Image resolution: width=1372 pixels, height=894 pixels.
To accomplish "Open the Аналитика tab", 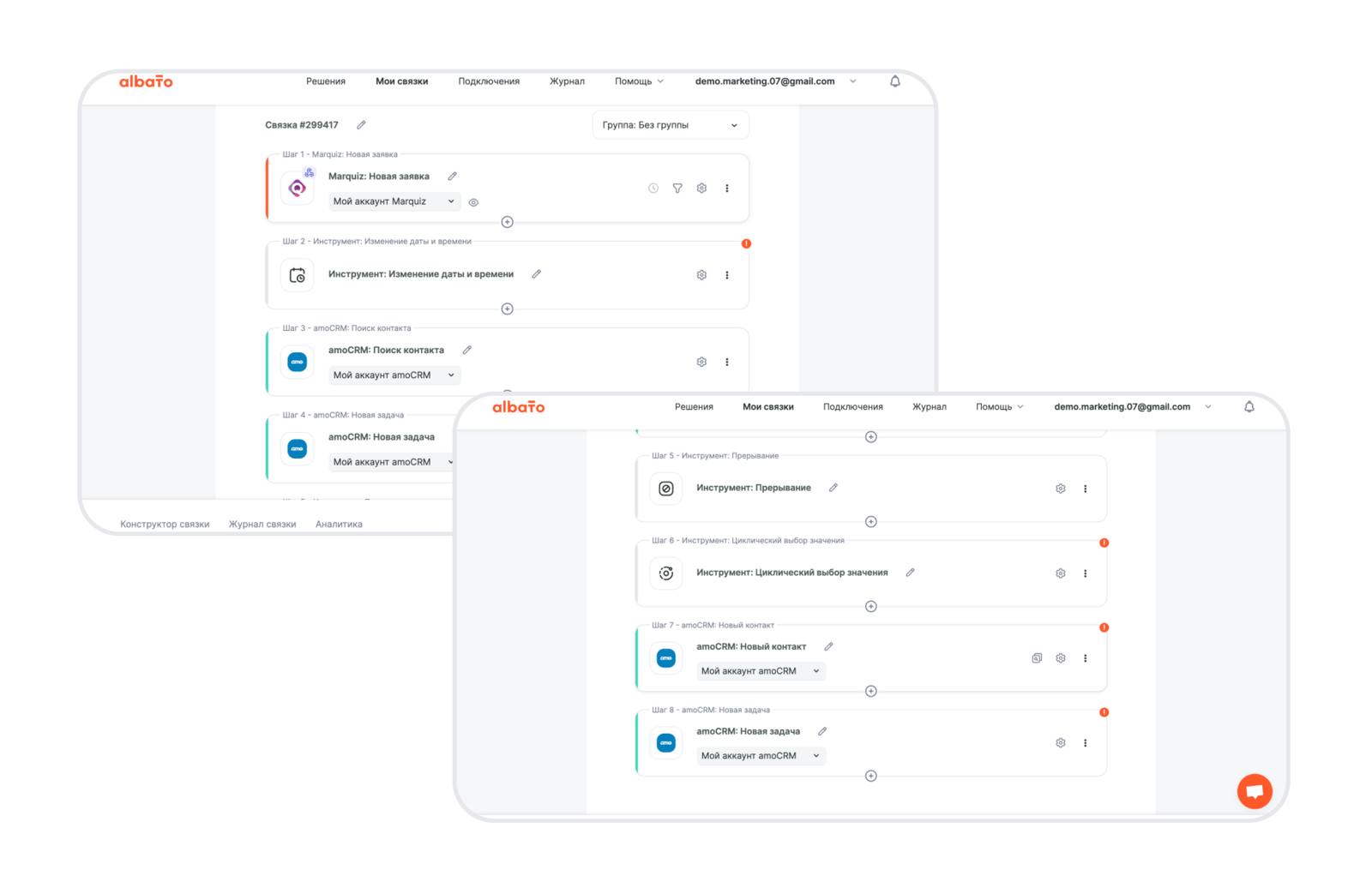I will point(339,525).
